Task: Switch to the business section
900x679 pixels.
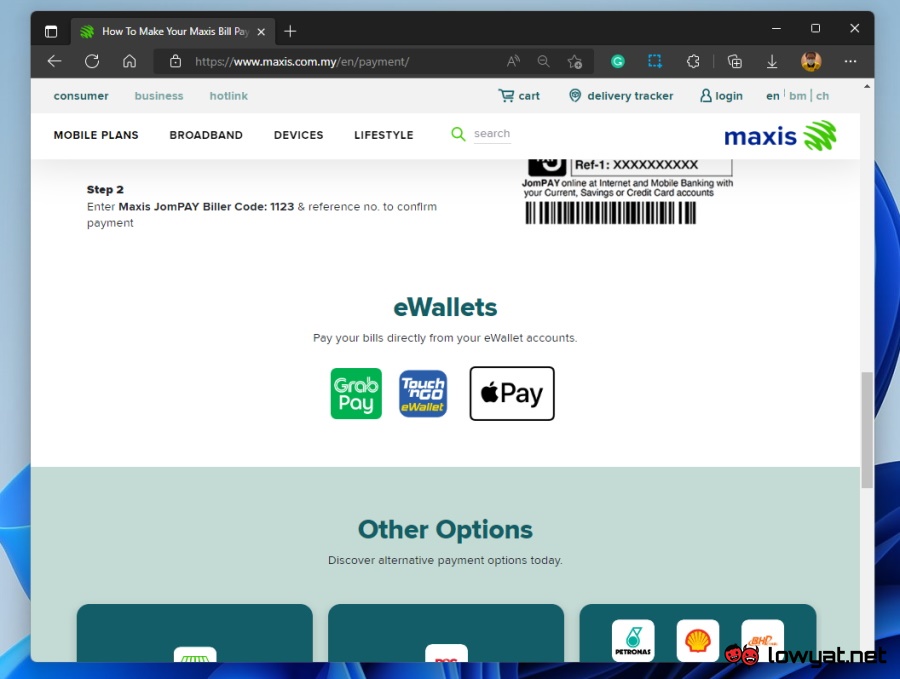Action: tap(159, 96)
